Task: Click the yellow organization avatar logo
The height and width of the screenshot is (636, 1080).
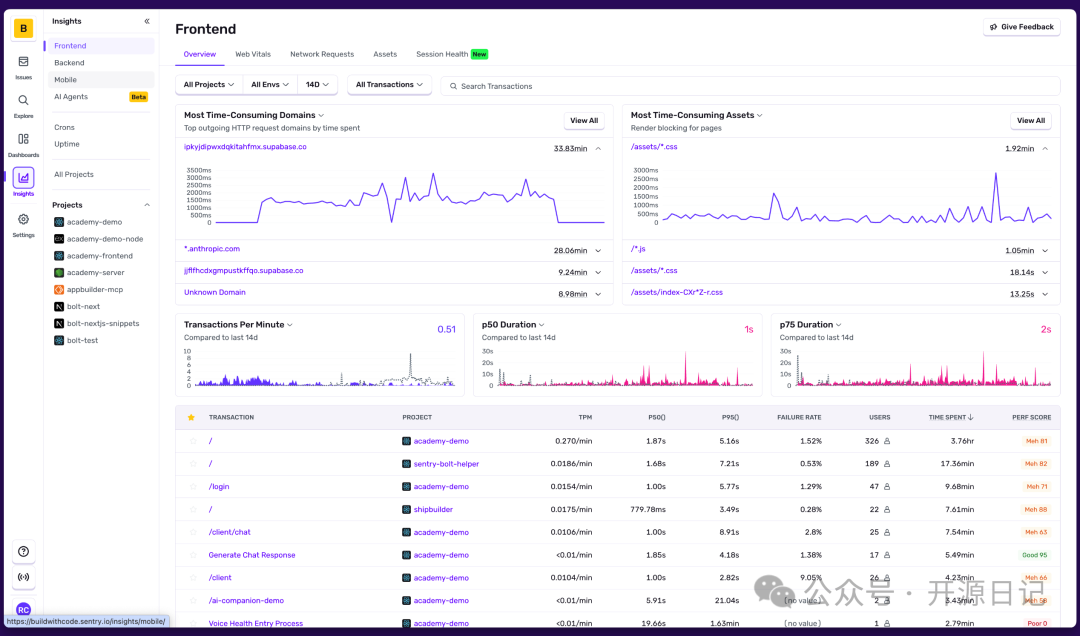Action: coord(23,28)
